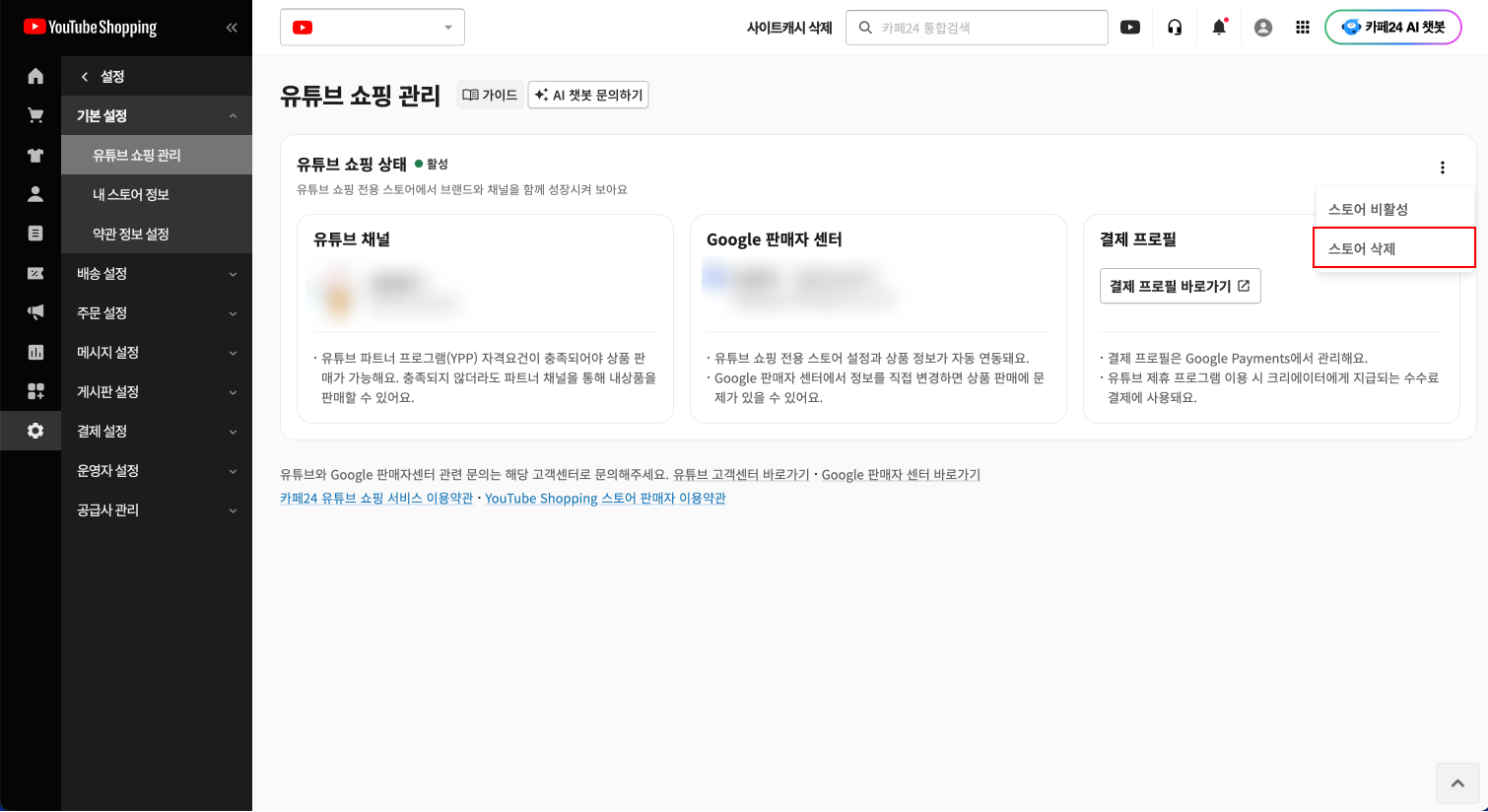The image size is (1488, 812).
Task: Open the person customers icon
Action: coord(35,194)
